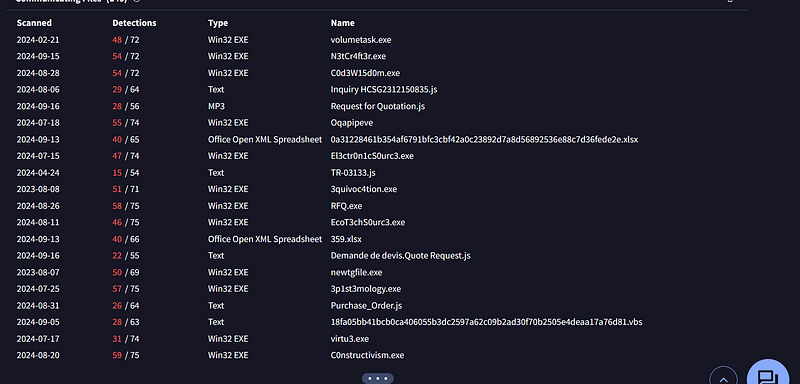Viewport: 800px width, 384px height.
Task: Open file N3tCr4ft3r.exe
Action: pyautogui.click(x=358, y=56)
